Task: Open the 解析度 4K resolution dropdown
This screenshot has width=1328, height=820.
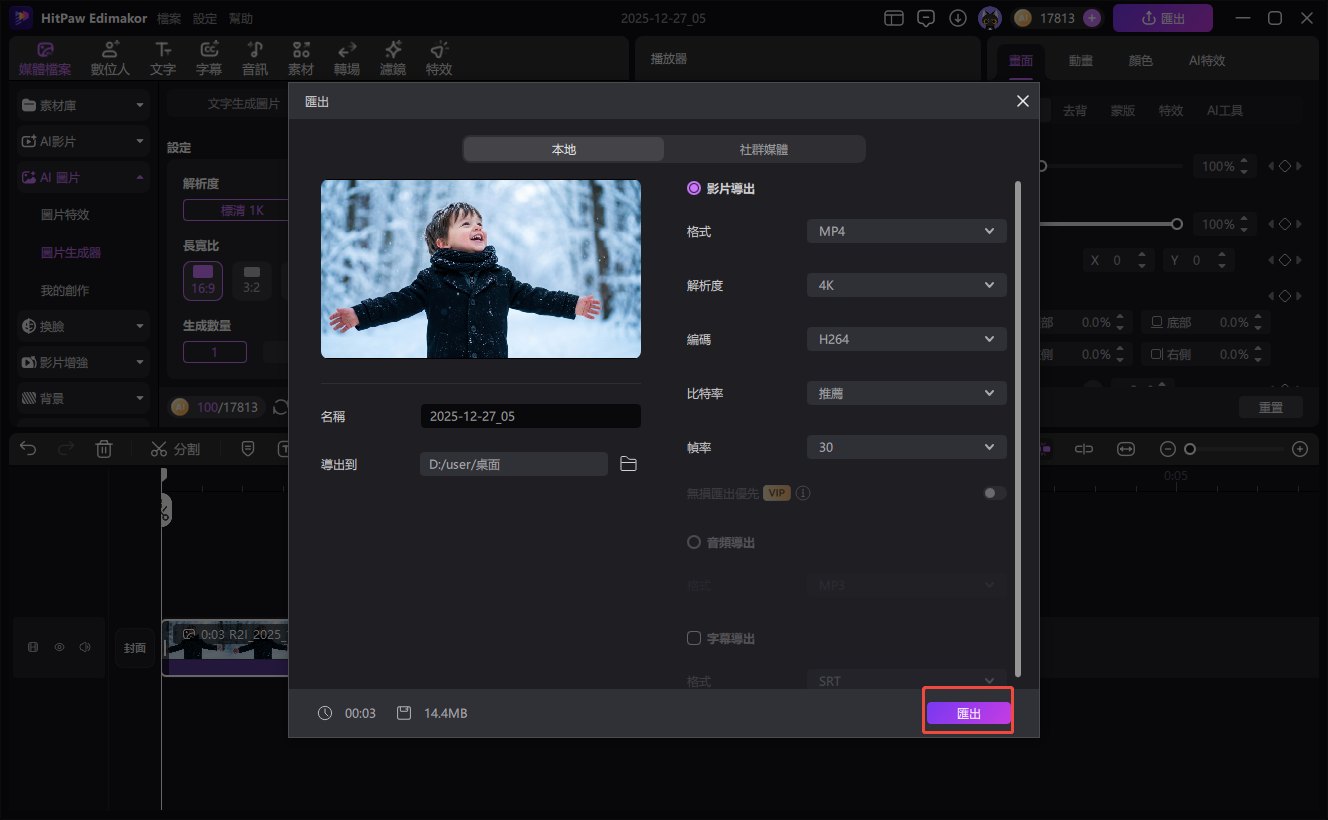Action: (x=905, y=284)
